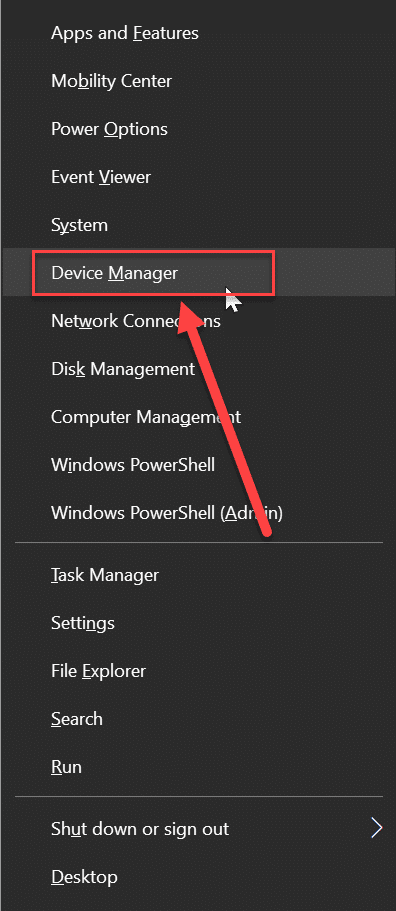Screen dimensions: 396x911
Task: Start Windows PowerShell (Admin)
Action: click(x=198, y=512)
